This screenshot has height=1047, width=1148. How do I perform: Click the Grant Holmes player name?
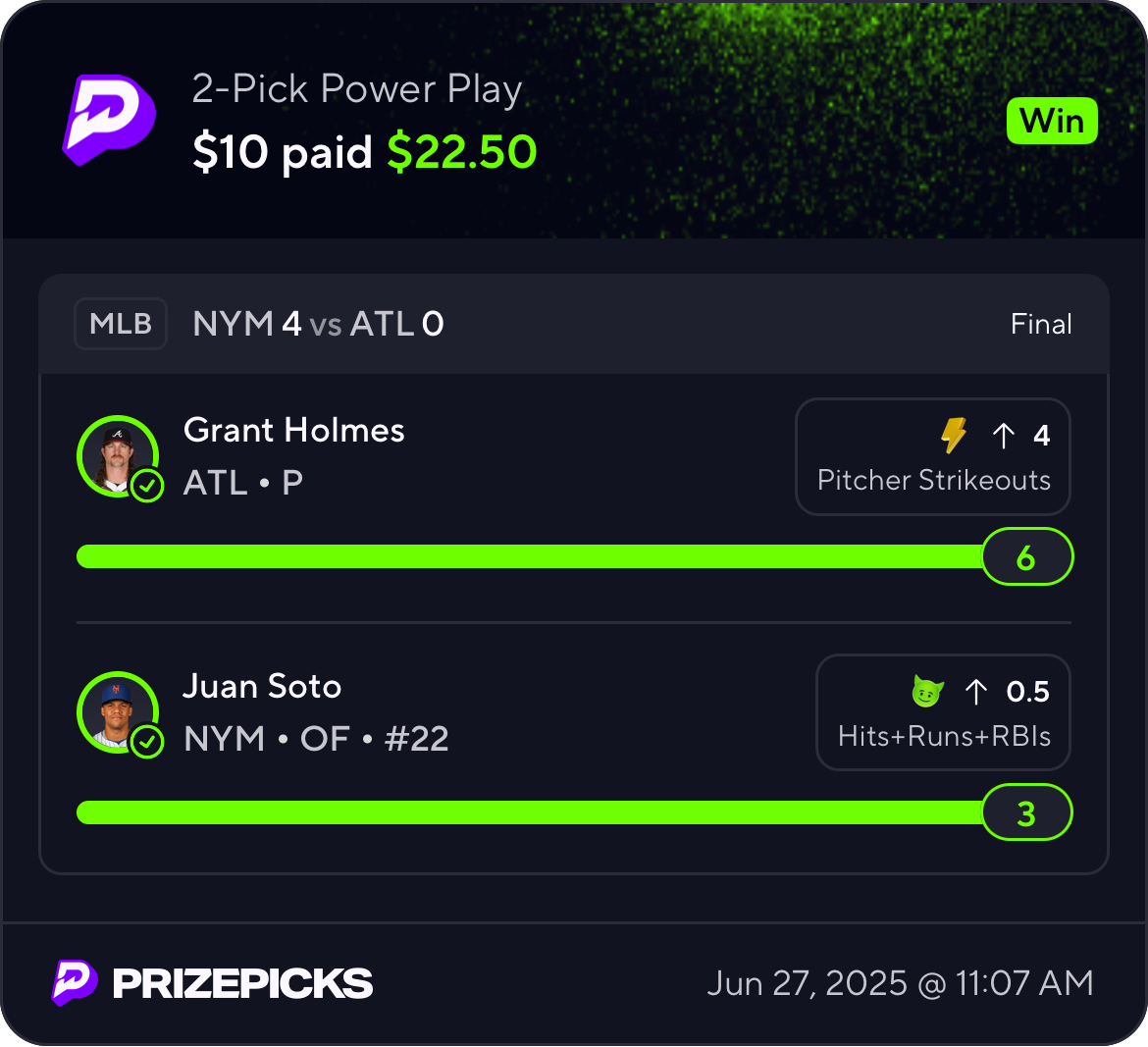tap(293, 430)
